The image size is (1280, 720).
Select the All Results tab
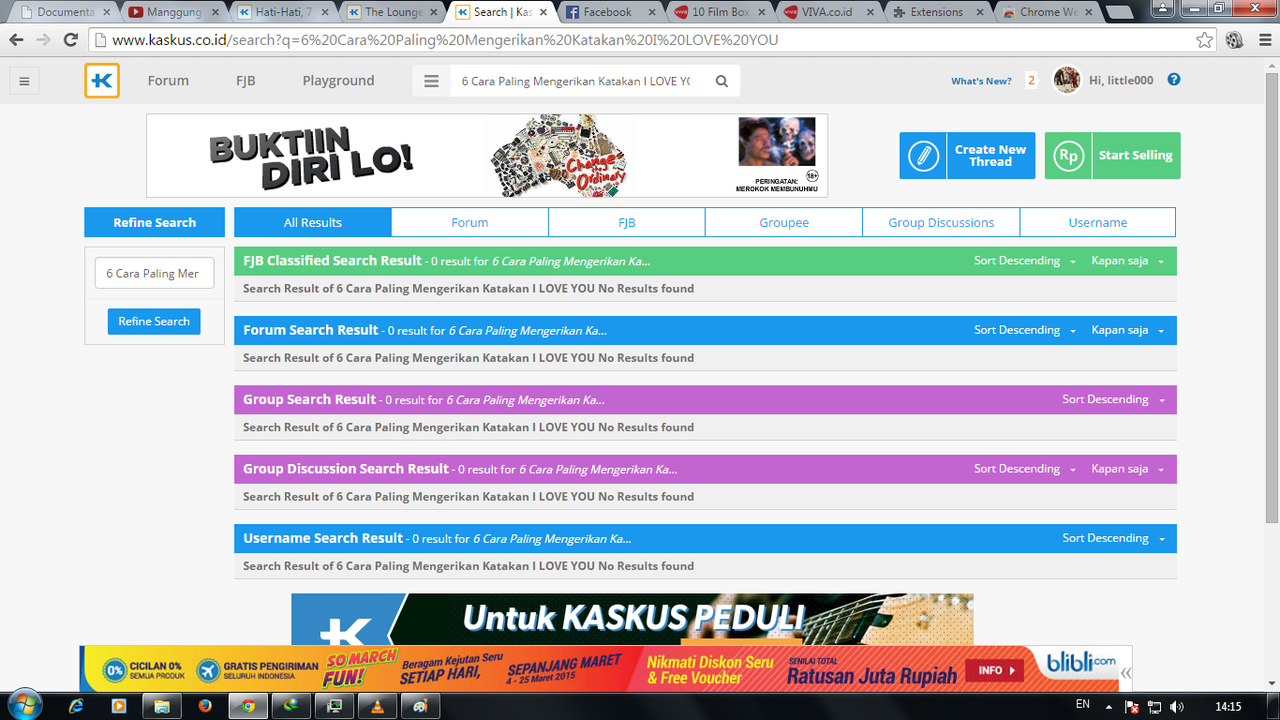[313, 222]
